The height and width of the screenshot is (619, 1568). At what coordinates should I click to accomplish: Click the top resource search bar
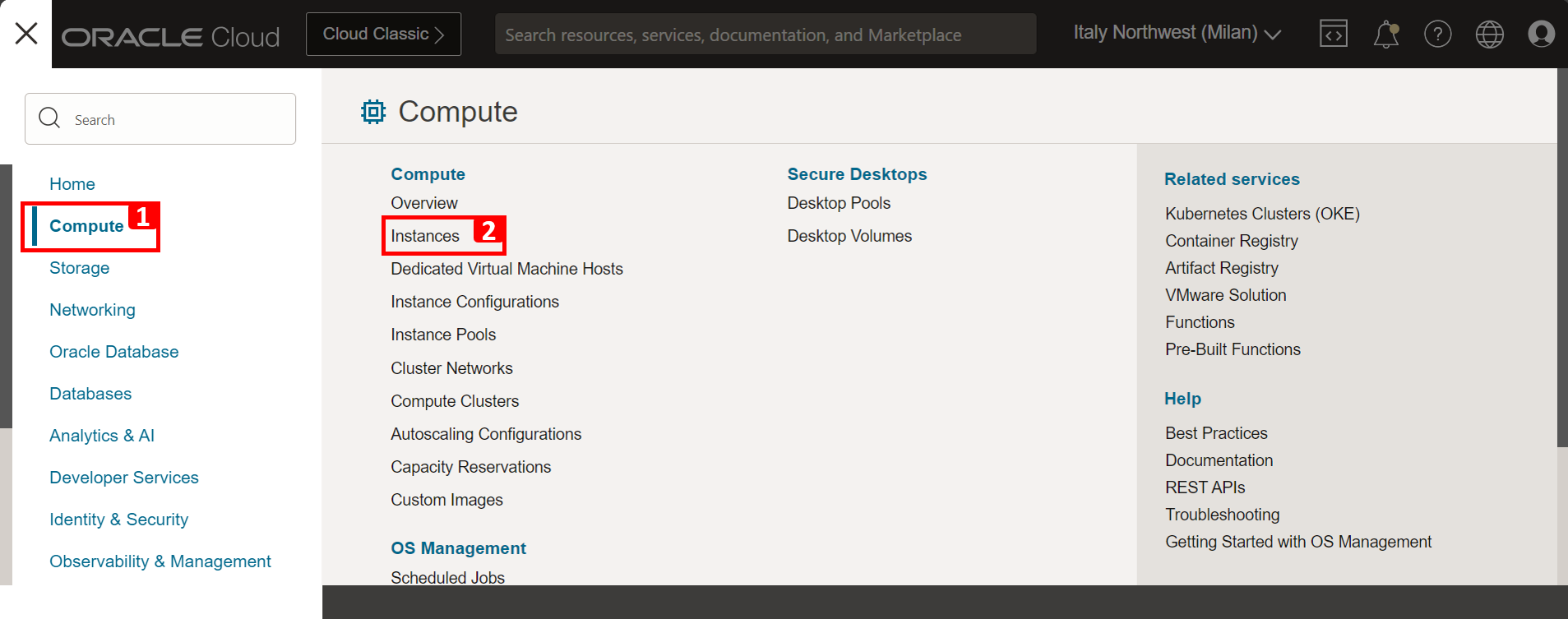tap(765, 35)
